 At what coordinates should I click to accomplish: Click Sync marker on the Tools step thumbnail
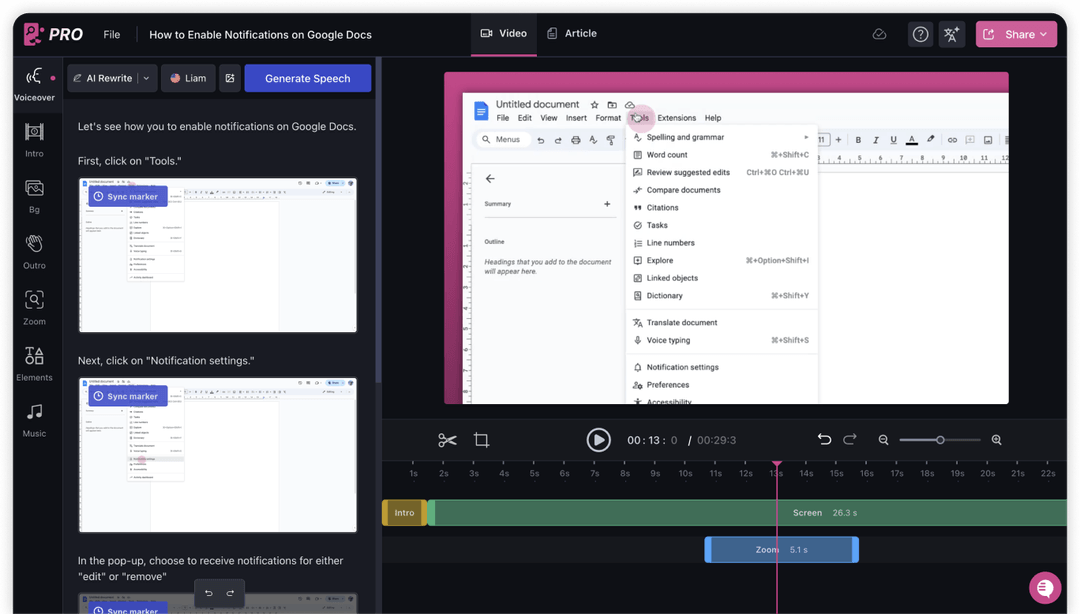(127, 196)
